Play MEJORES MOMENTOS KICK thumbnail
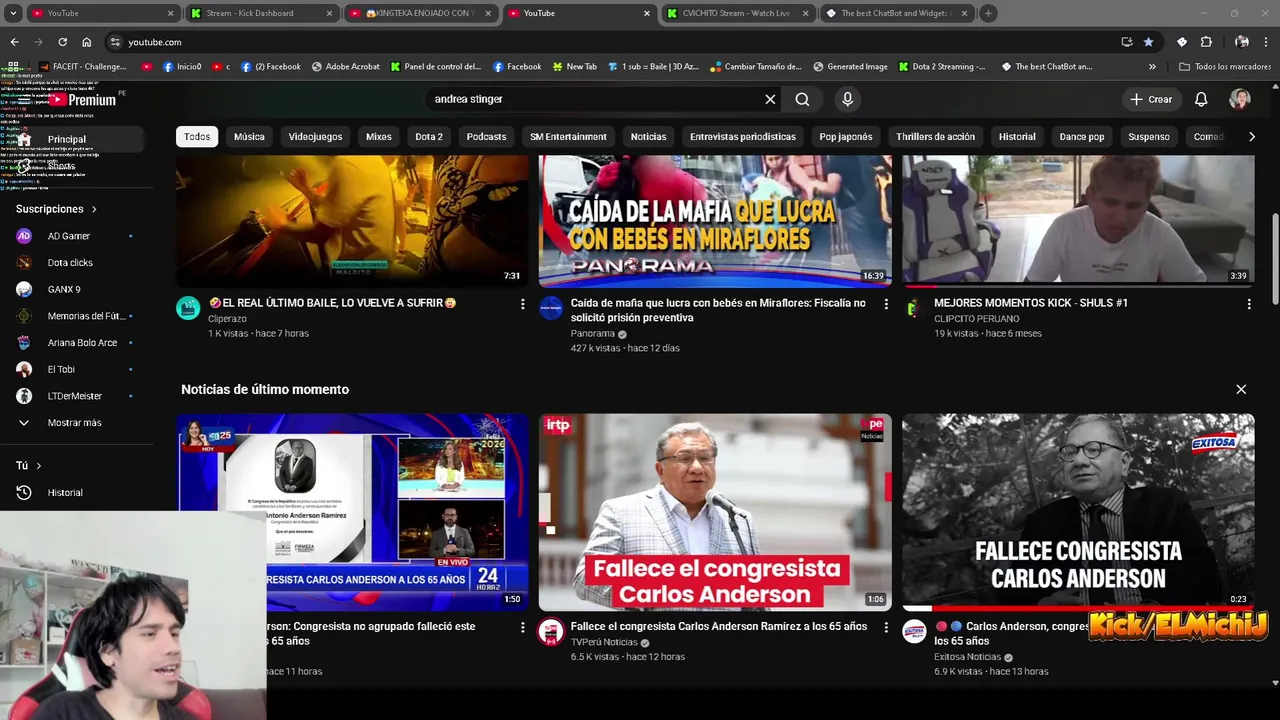This screenshot has width=1280, height=720. click(1078, 220)
